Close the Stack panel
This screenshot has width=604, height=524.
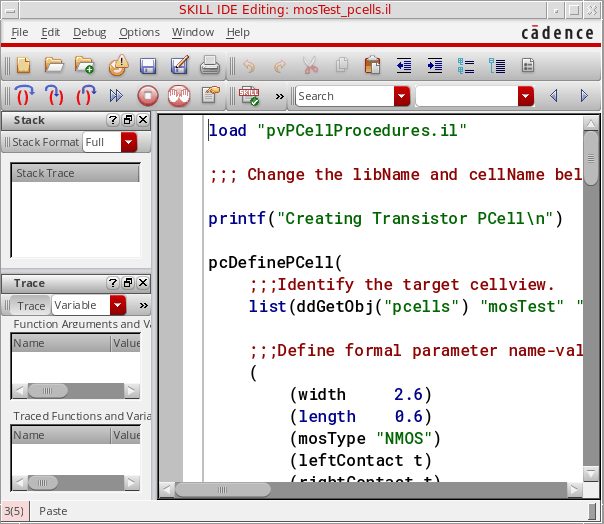pos(143,120)
